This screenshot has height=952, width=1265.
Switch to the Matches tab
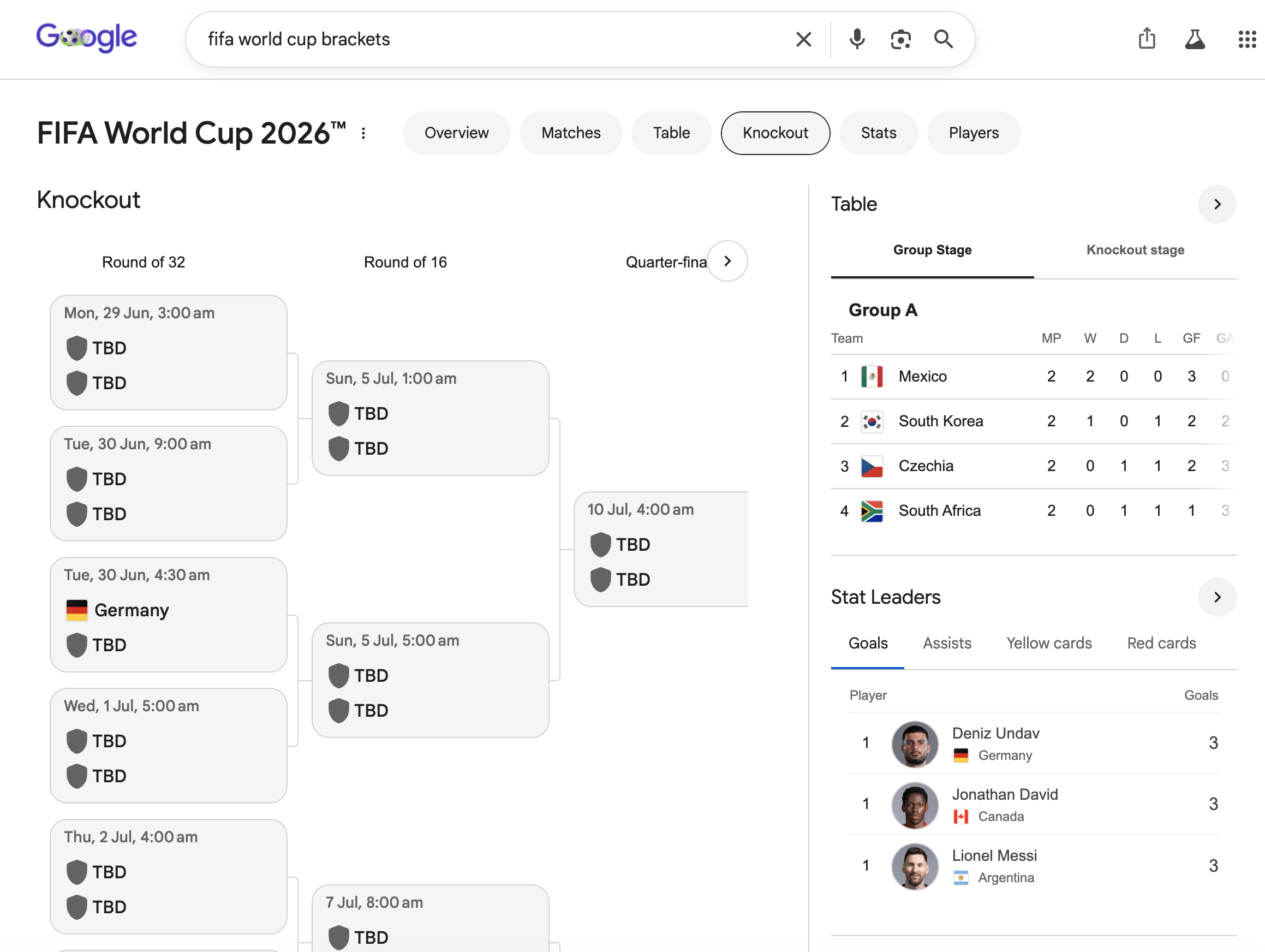[x=571, y=133]
